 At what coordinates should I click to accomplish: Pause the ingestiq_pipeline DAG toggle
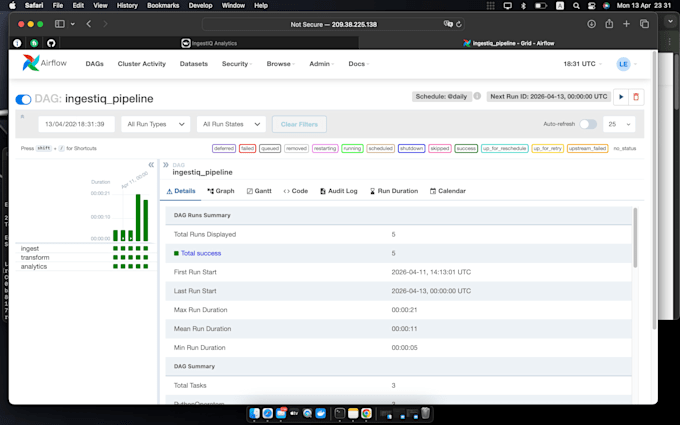[x=23, y=99]
